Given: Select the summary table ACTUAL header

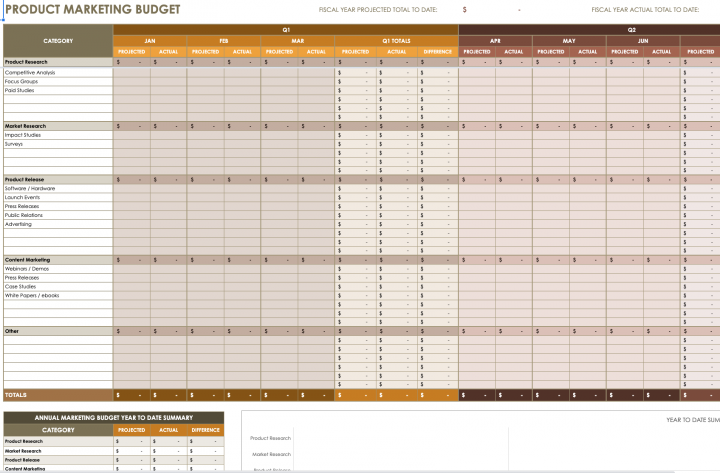Looking at the screenshot, I should 169,430.
